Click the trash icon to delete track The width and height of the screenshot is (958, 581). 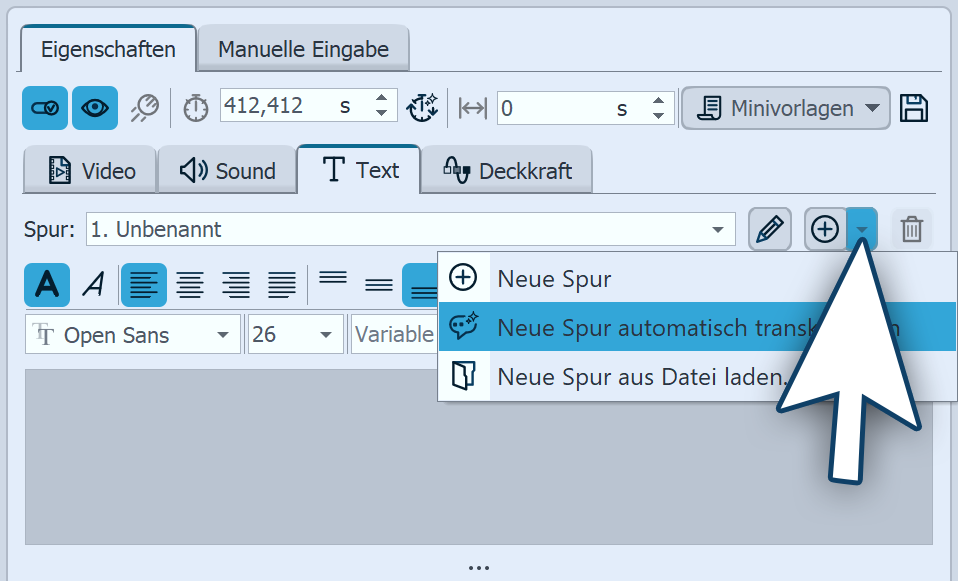click(x=911, y=229)
